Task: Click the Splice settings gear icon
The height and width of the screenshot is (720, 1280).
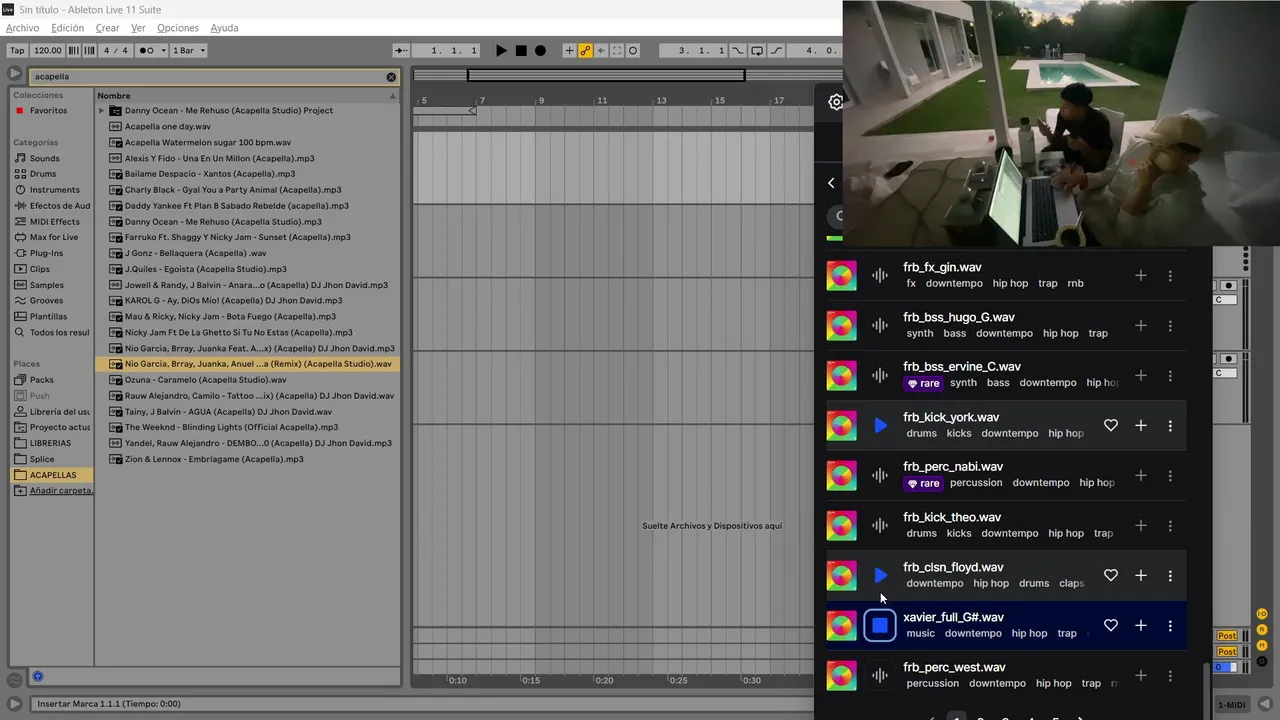Action: tap(836, 102)
